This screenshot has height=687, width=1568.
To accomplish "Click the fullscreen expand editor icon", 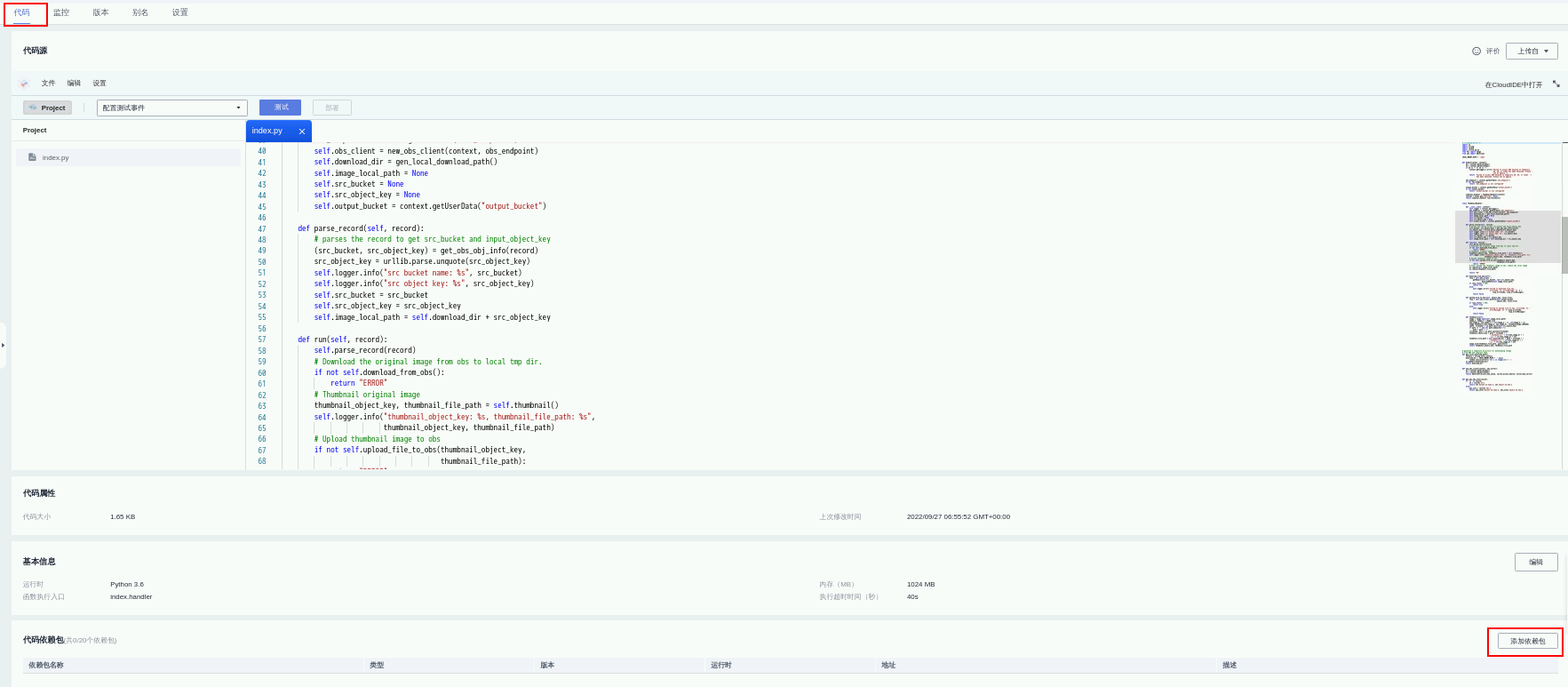I will 1556,84.
